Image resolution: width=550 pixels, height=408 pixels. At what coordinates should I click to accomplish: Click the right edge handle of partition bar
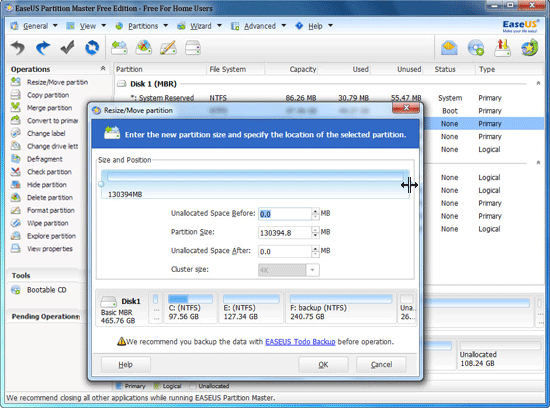[x=409, y=185]
